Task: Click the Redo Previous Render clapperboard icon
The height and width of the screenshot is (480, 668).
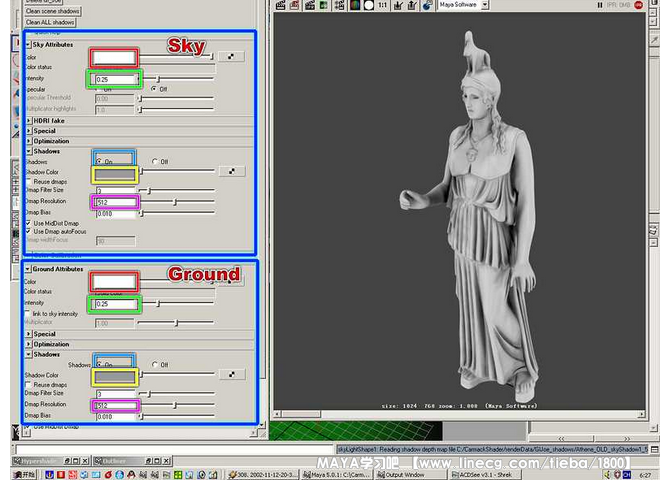Action: point(280,5)
